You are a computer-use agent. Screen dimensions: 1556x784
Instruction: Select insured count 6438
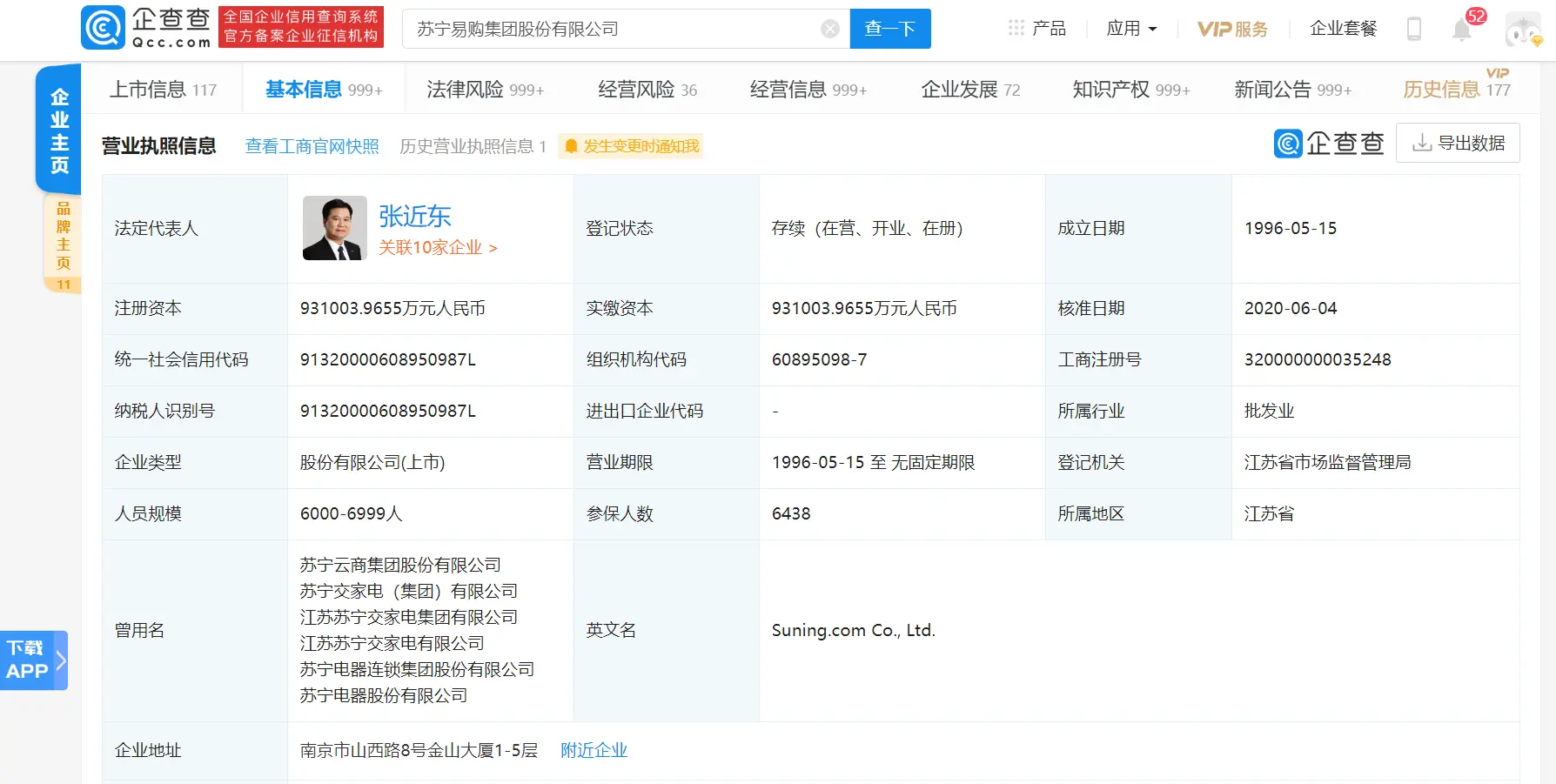[791, 513]
